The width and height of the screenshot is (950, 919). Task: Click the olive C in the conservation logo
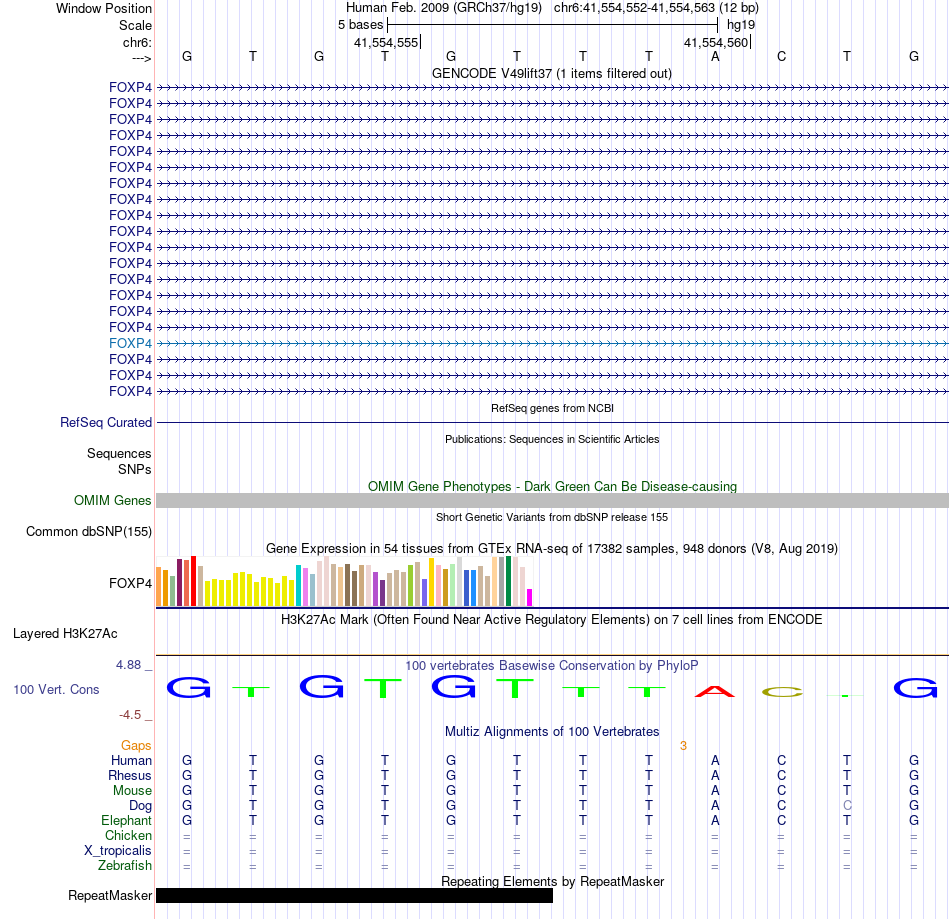pos(782,692)
